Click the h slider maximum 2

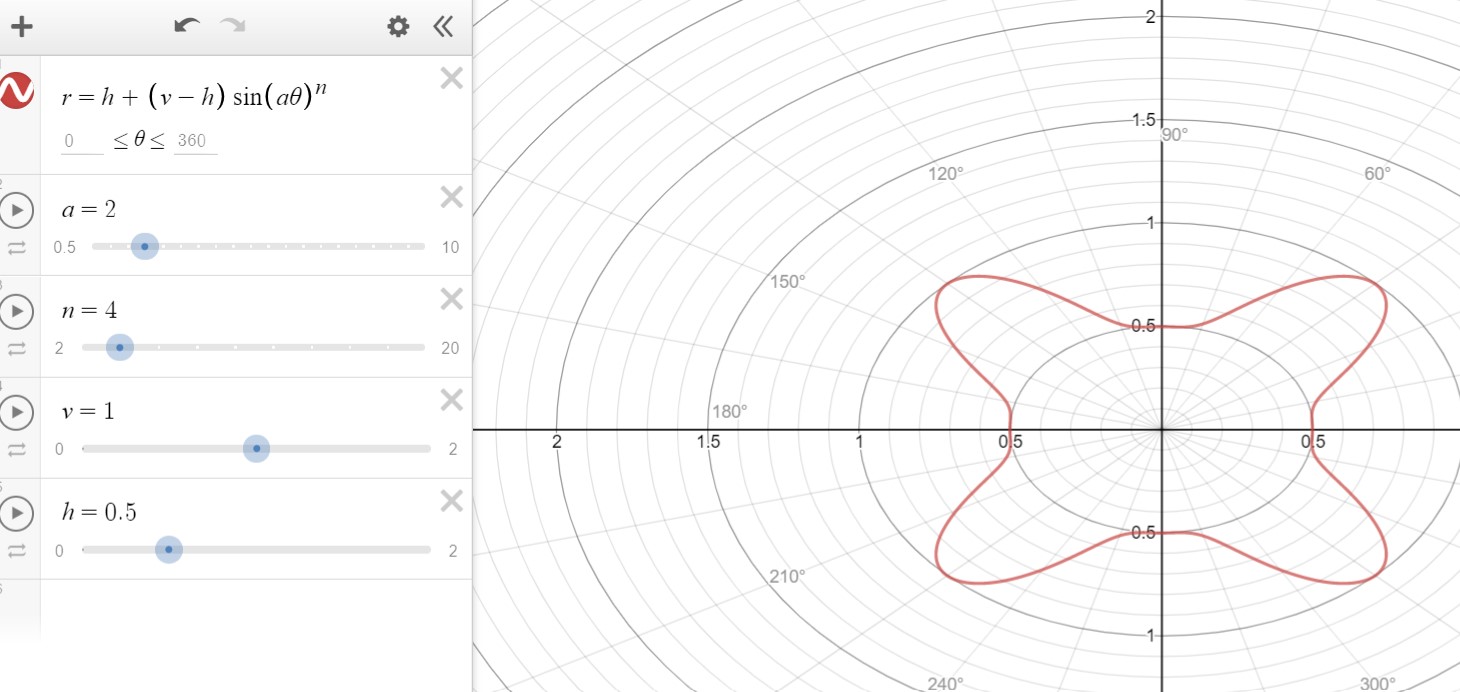pyautogui.click(x=453, y=551)
